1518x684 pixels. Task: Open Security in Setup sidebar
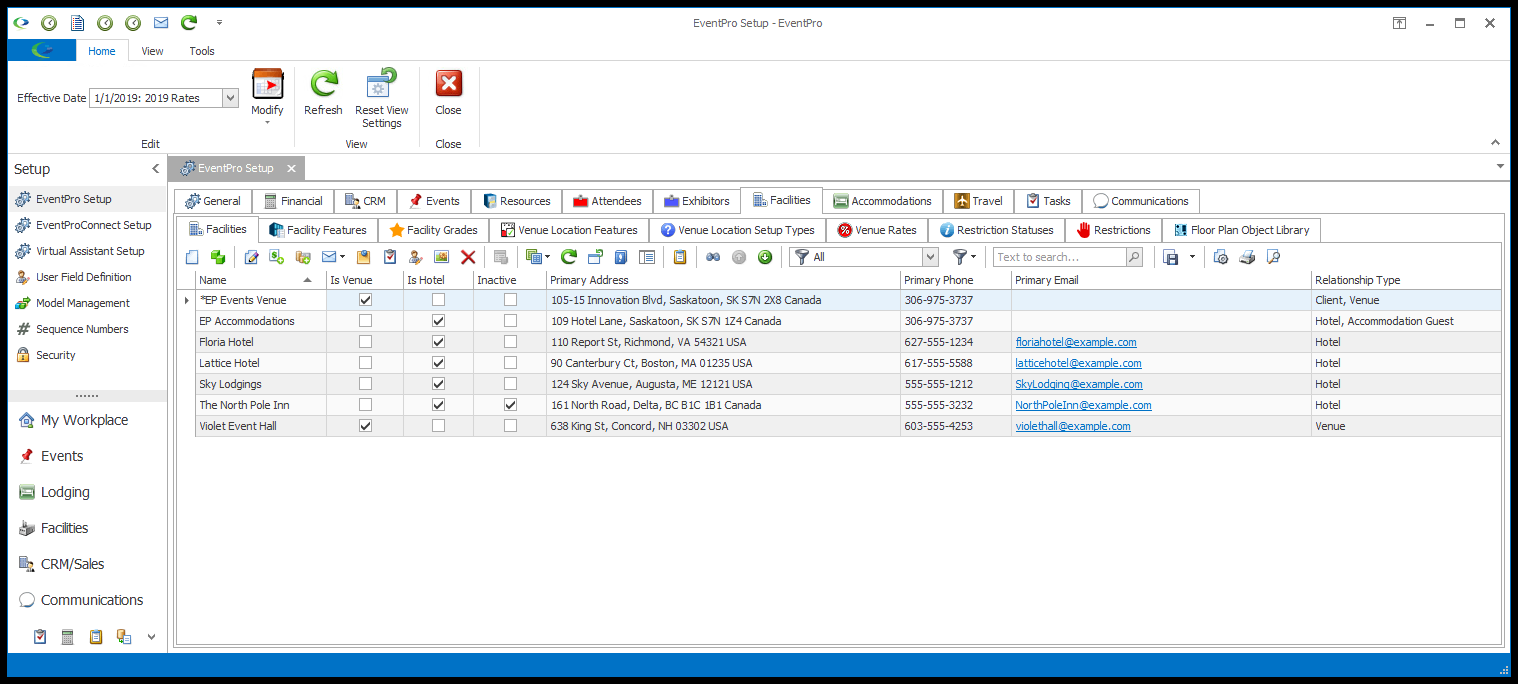(x=56, y=355)
